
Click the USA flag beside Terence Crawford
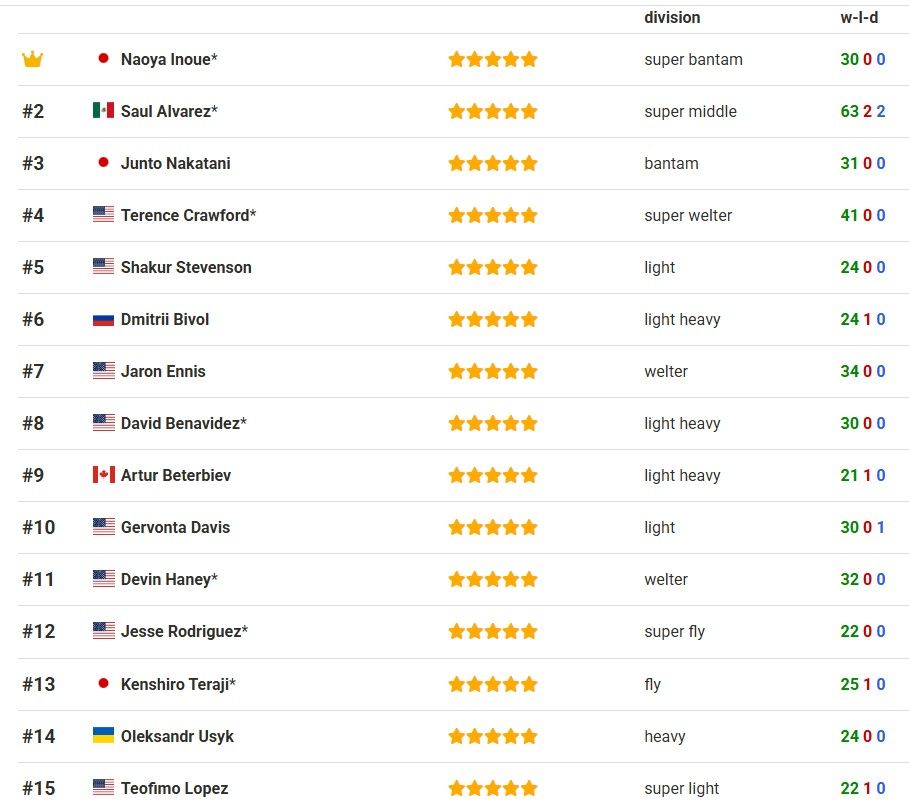(103, 215)
